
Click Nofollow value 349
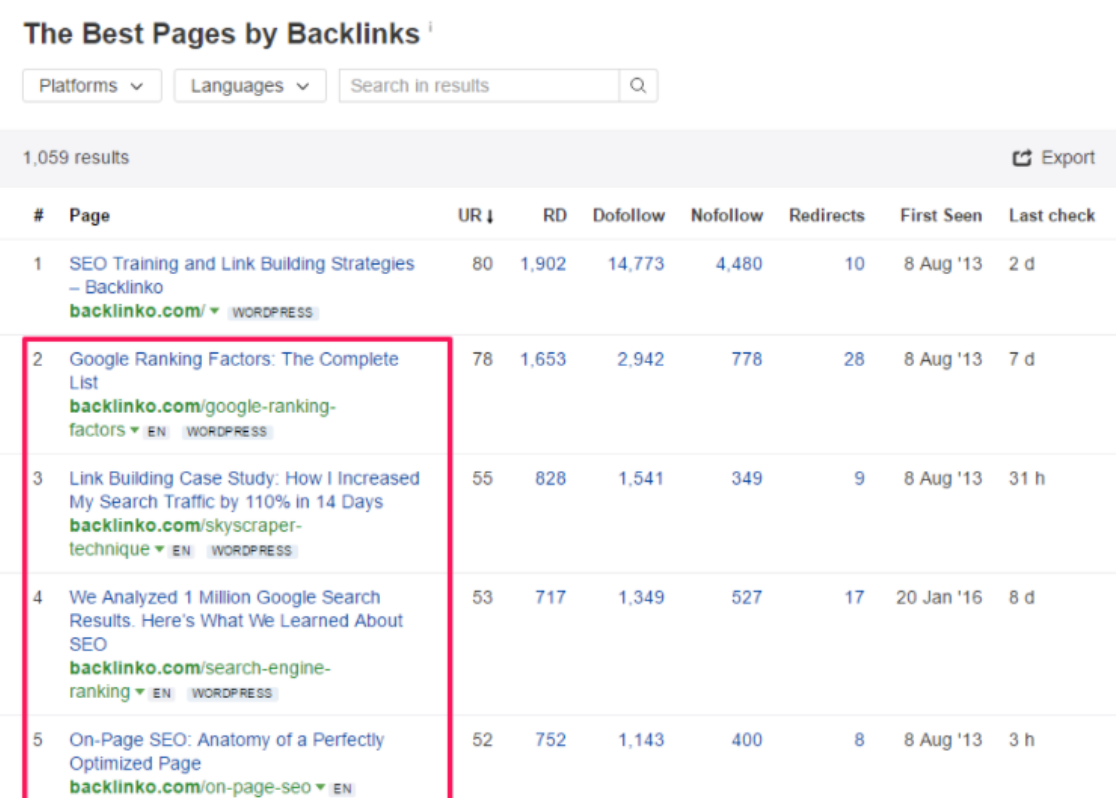pos(747,478)
